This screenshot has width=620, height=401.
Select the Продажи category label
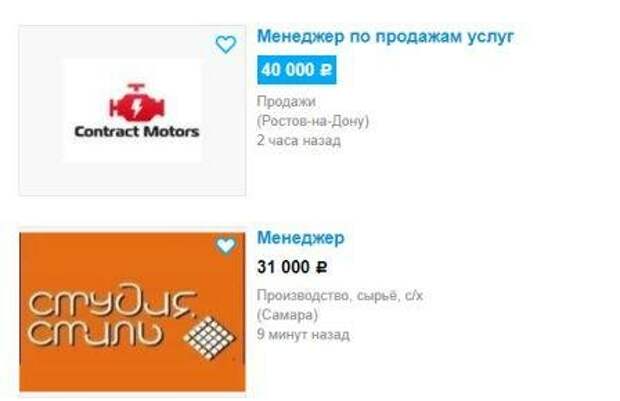click(286, 101)
